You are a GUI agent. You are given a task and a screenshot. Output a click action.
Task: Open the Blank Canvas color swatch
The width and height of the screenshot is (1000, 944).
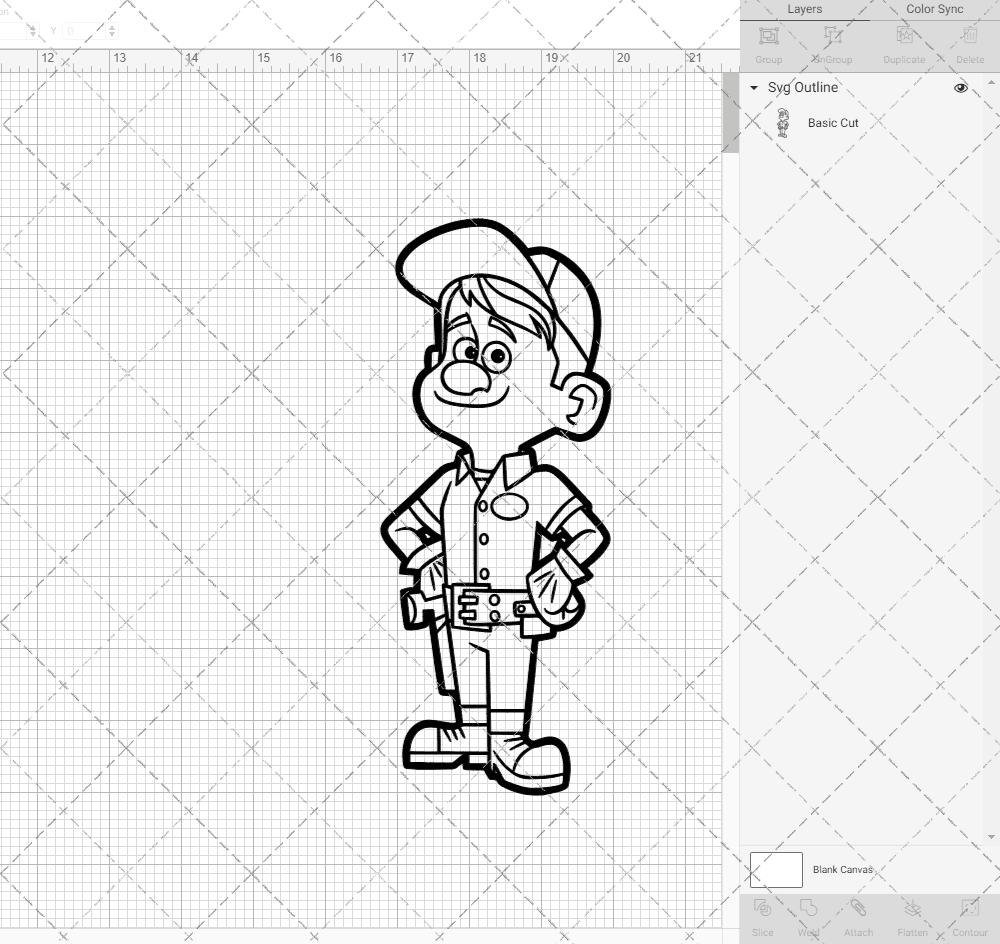[x=776, y=869]
